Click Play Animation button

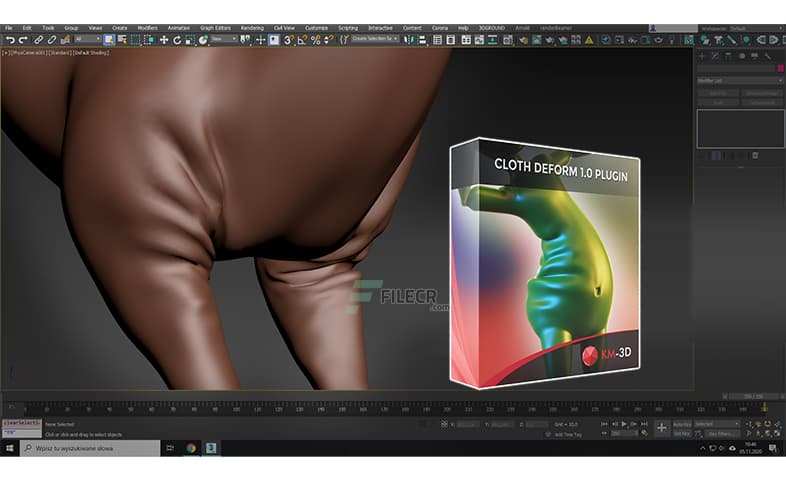click(624, 424)
